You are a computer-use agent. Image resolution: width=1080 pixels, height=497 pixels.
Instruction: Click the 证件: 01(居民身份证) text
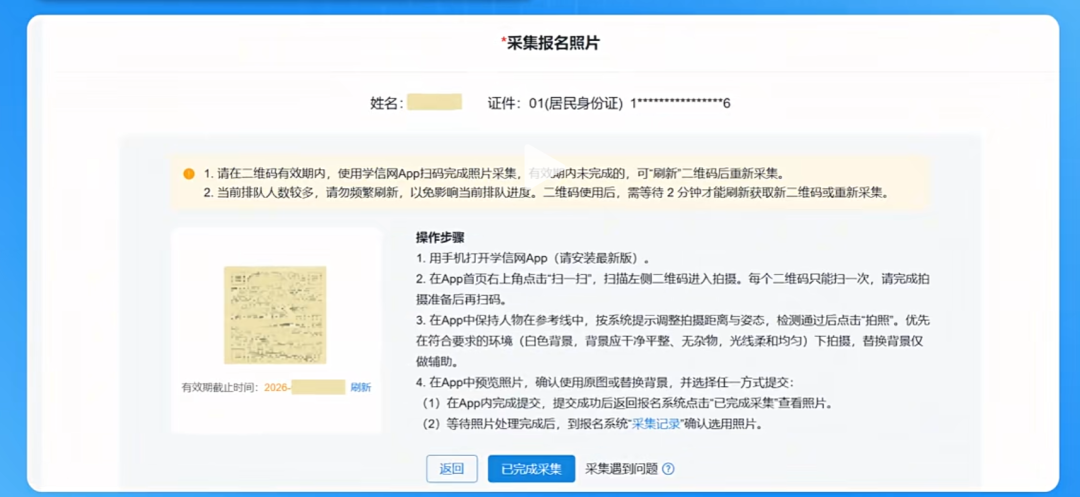pyautogui.click(x=555, y=103)
